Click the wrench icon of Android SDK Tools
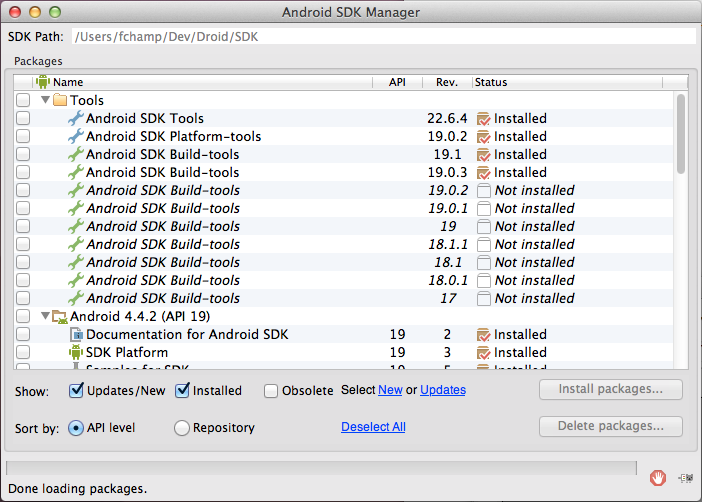This screenshot has height=502, width=702. [x=76, y=118]
